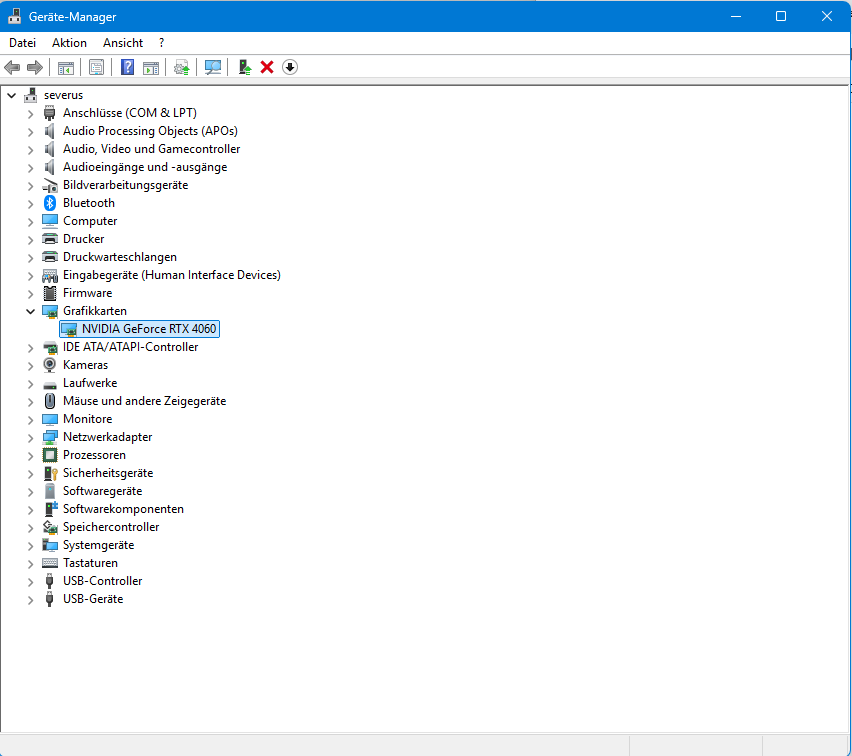Expand the Netzwerkadapter category arrow
This screenshot has height=756, width=852.
pyautogui.click(x=30, y=438)
